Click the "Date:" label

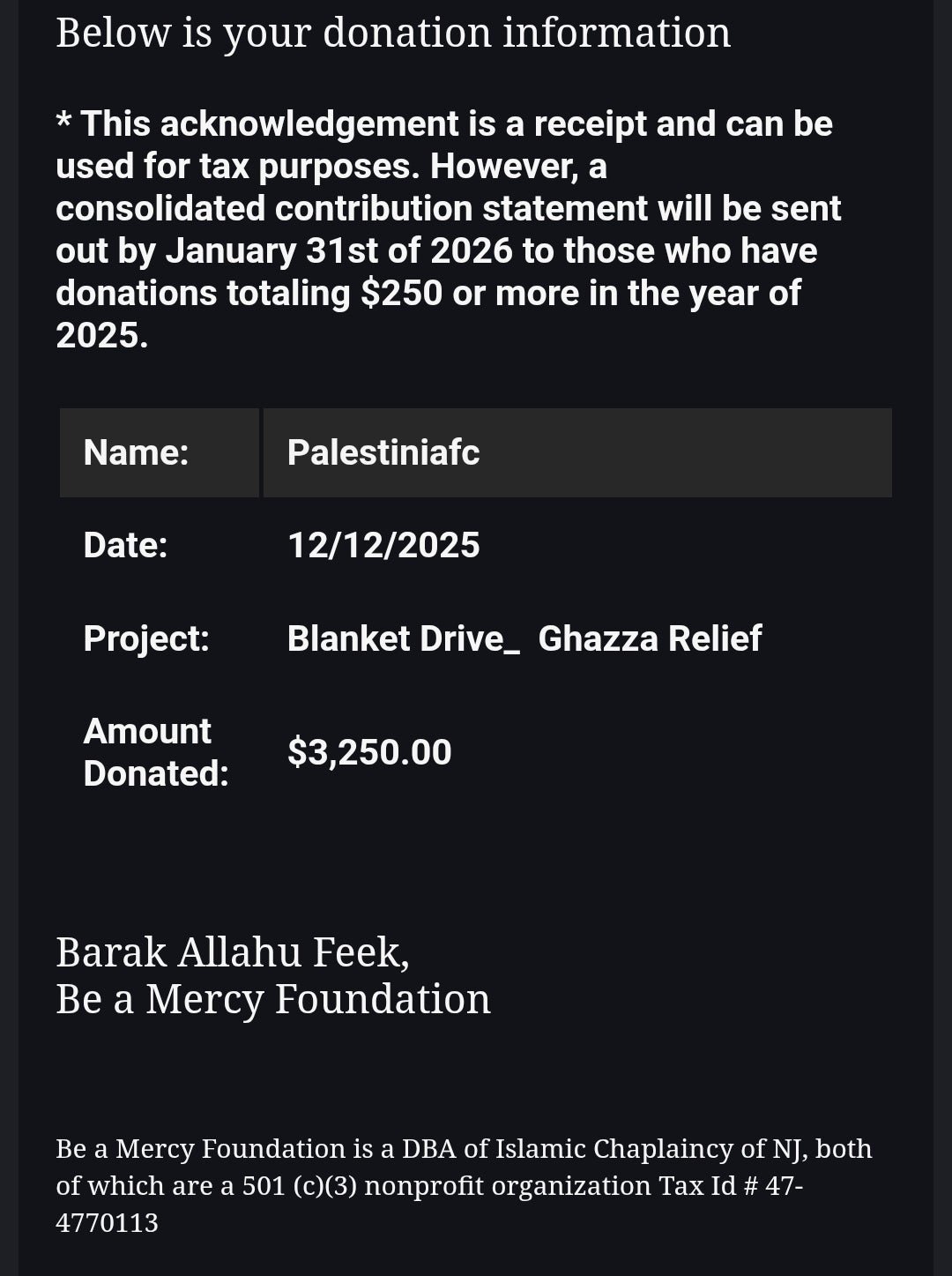coord(125,545)
